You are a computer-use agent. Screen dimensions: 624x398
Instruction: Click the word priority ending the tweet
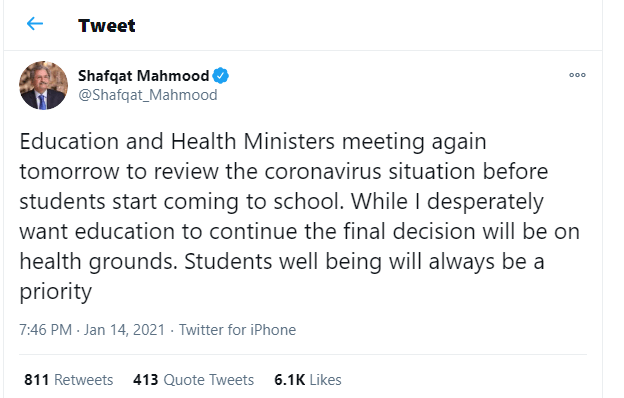tap(56, 292)
